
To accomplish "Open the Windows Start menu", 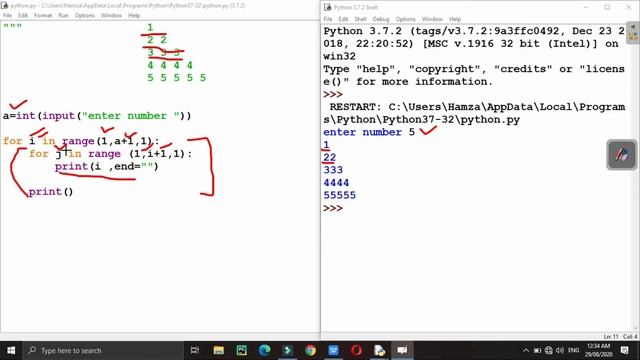I will (11, 350).
